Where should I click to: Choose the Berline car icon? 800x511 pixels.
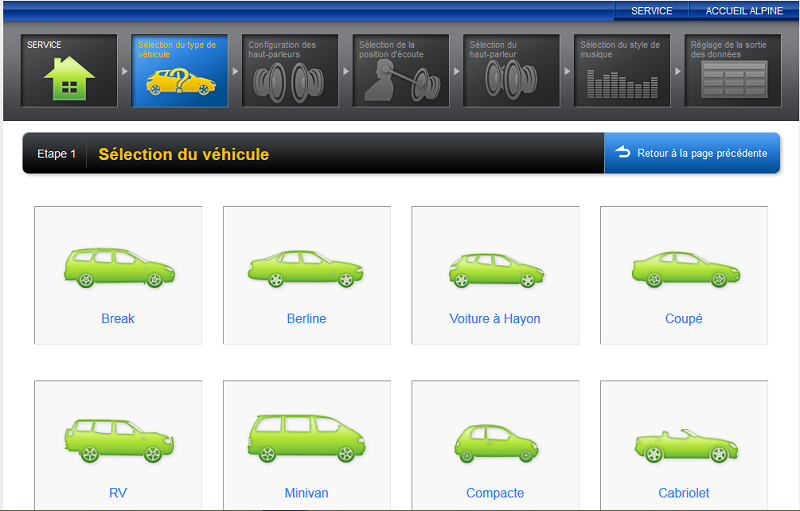[x=306, y=267]
